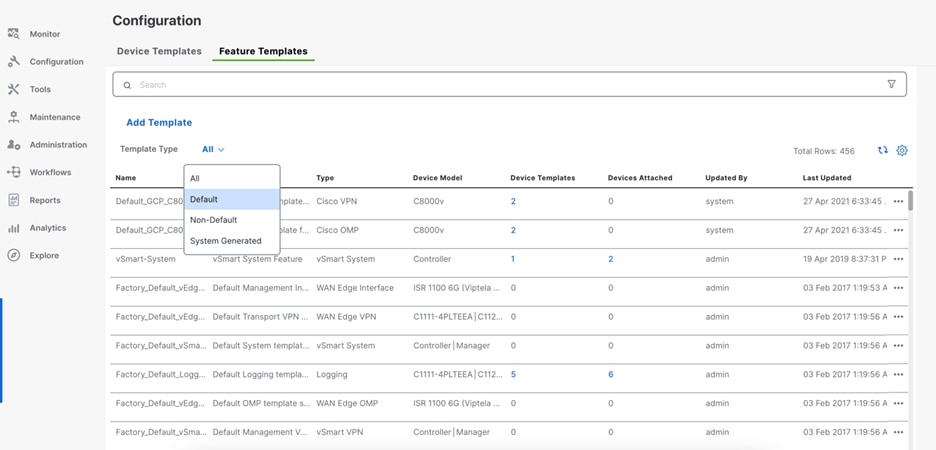The height and width of the screenshot is (450, 936).
Task: Open actions menu for Cisco OMP row
Action: (x=898, y=230)
